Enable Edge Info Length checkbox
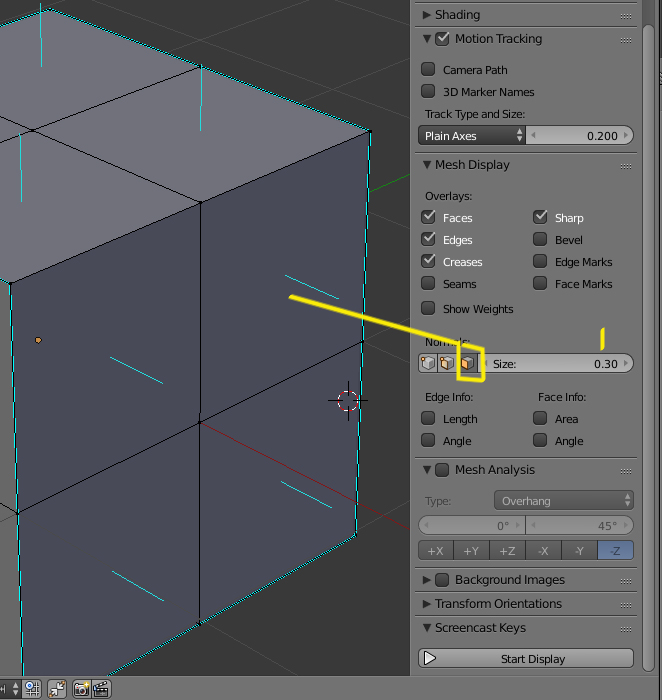Image resolution: width=662 pixels, height=700 pixels. click(428, 419)
